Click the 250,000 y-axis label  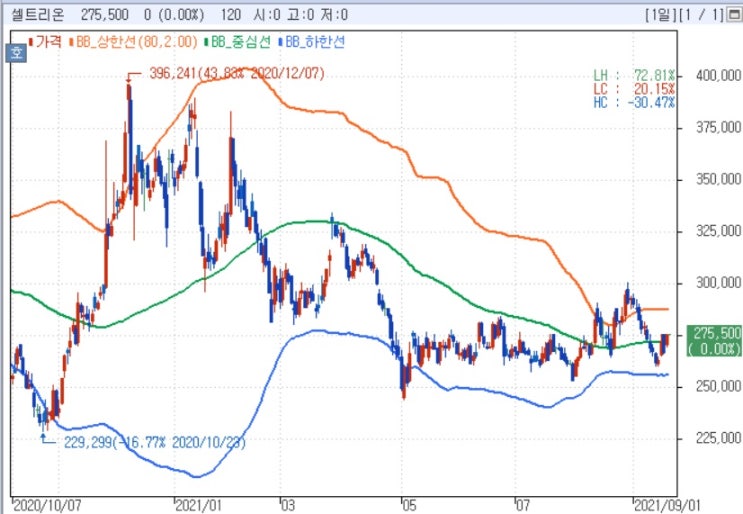click(718, 387)
